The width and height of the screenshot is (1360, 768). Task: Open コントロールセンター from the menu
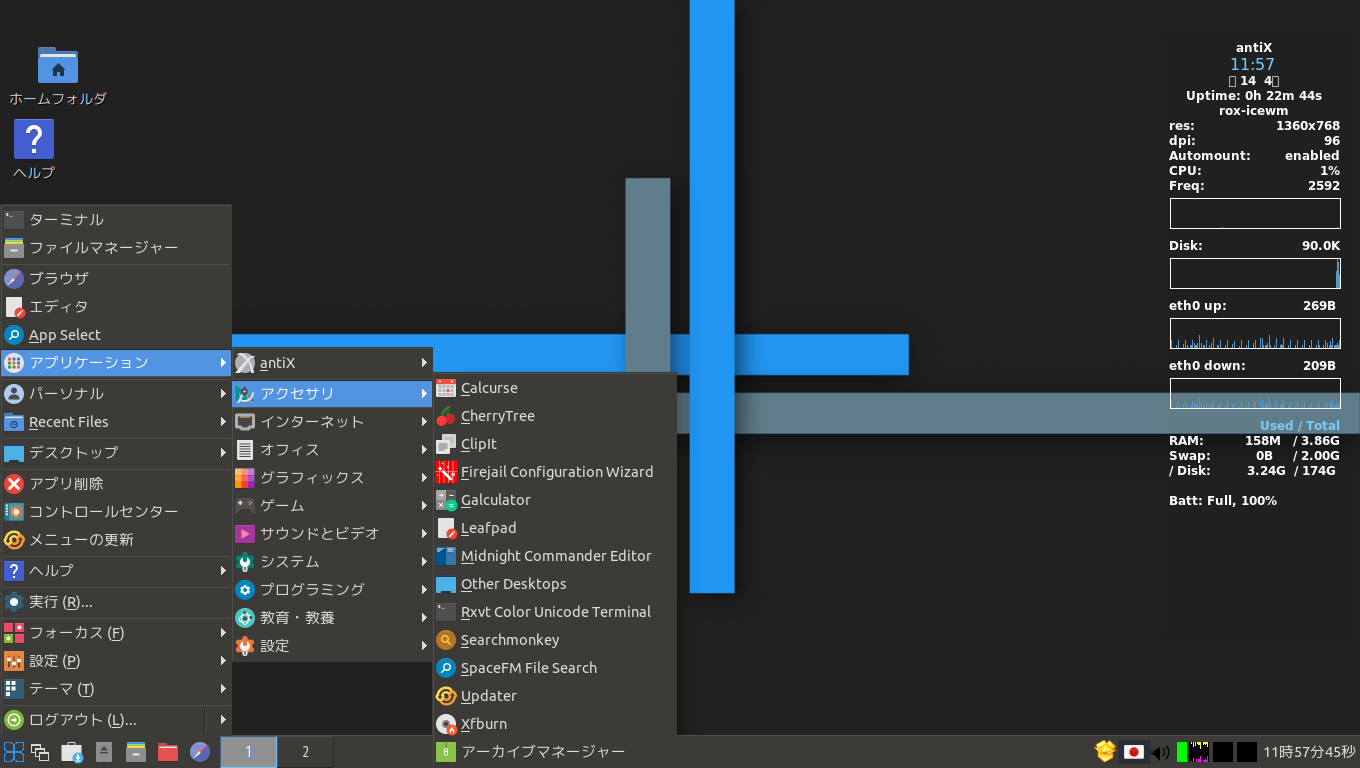[116, 512]
